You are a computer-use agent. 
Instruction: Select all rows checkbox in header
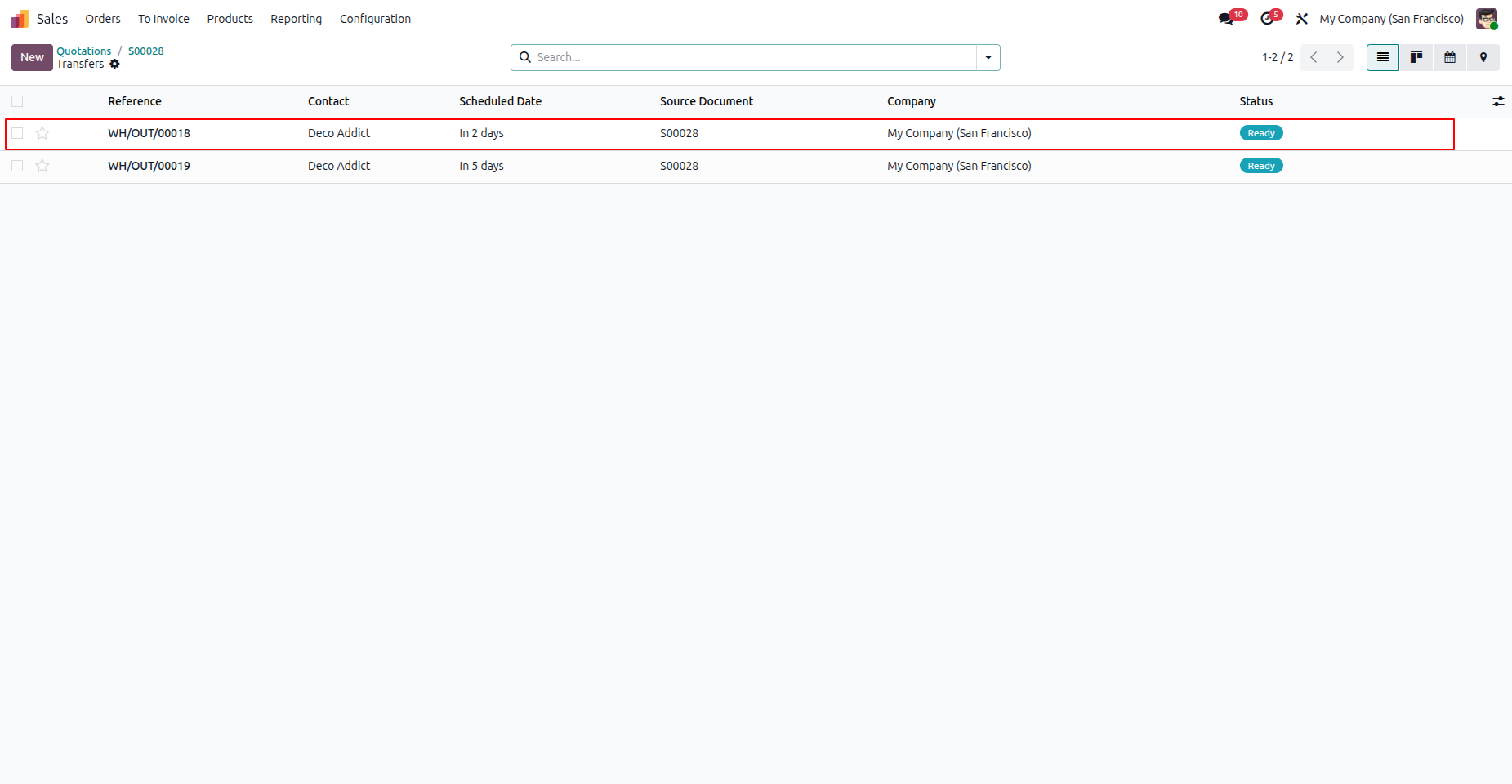pos(17,101)
